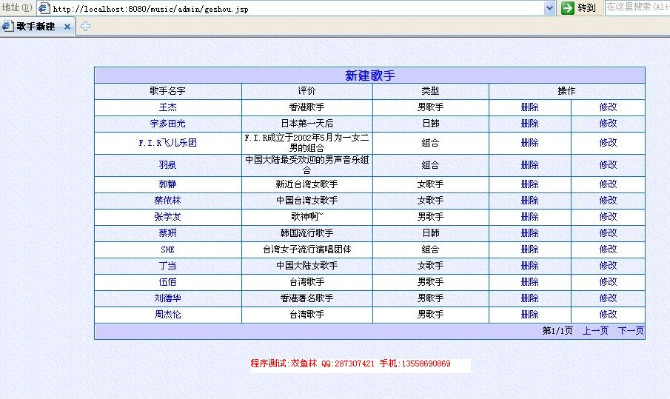
Task: Click singer name 蔡依林
Action: click(168, 200)
